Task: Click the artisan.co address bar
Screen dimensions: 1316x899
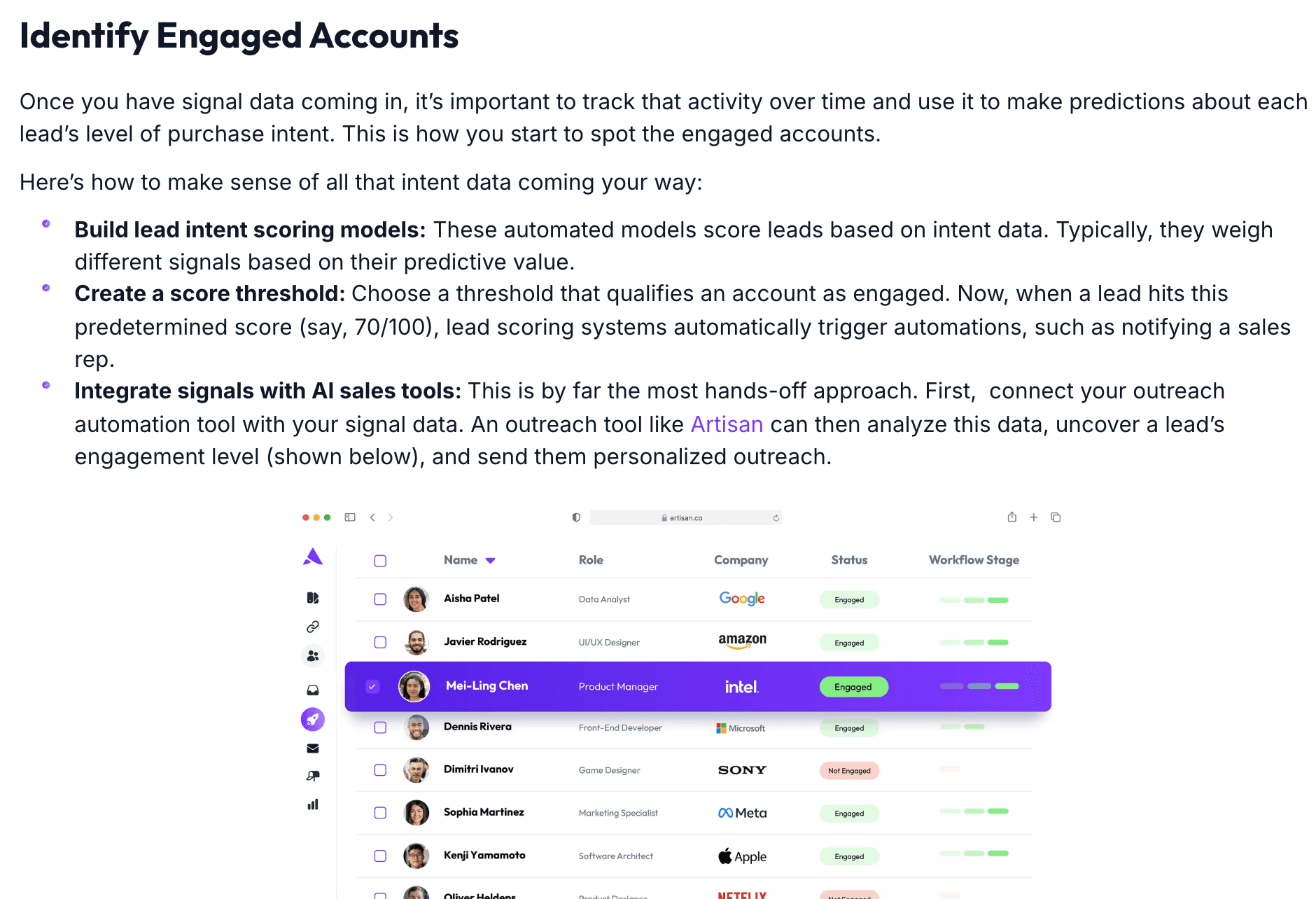Action: pyautogui.click(x=685, y=518)
